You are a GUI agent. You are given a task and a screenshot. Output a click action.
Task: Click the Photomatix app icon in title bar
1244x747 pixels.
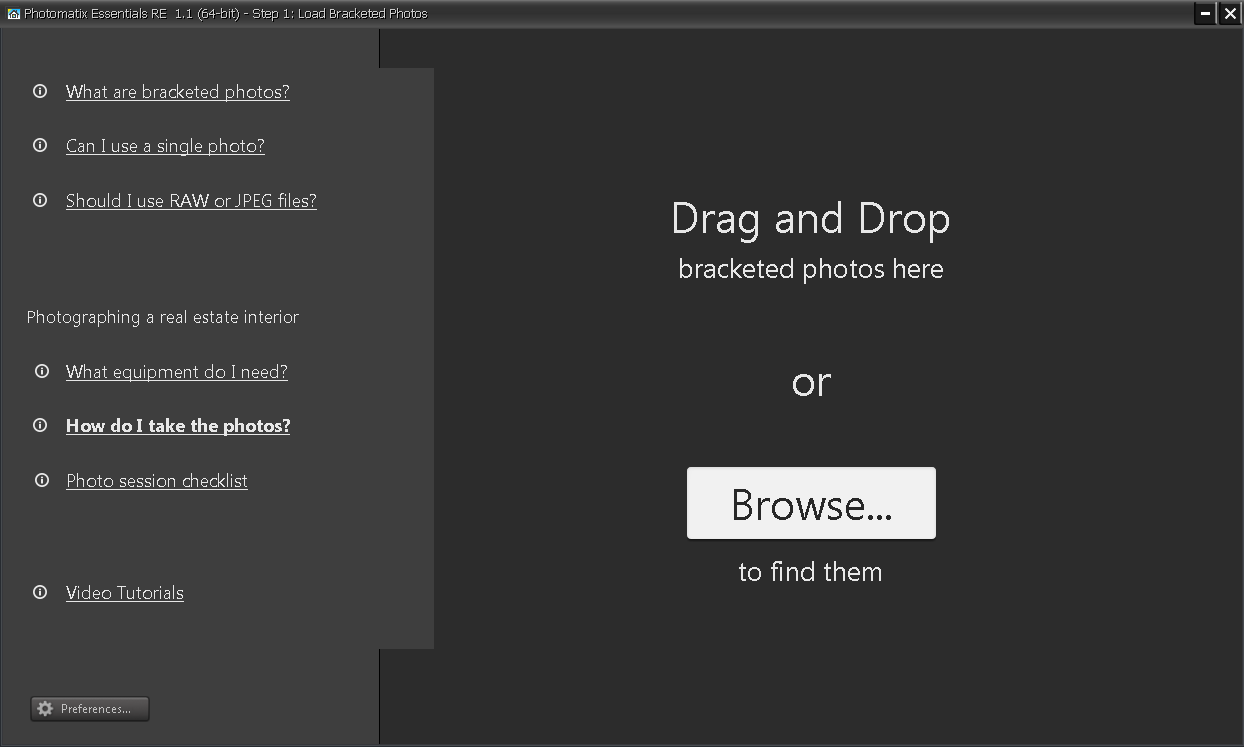[13, 14]
